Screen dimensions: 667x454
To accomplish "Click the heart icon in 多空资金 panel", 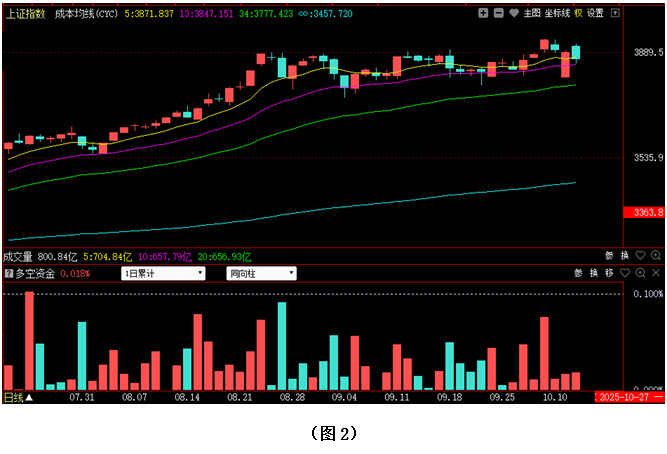I will (x=625, y=273).
